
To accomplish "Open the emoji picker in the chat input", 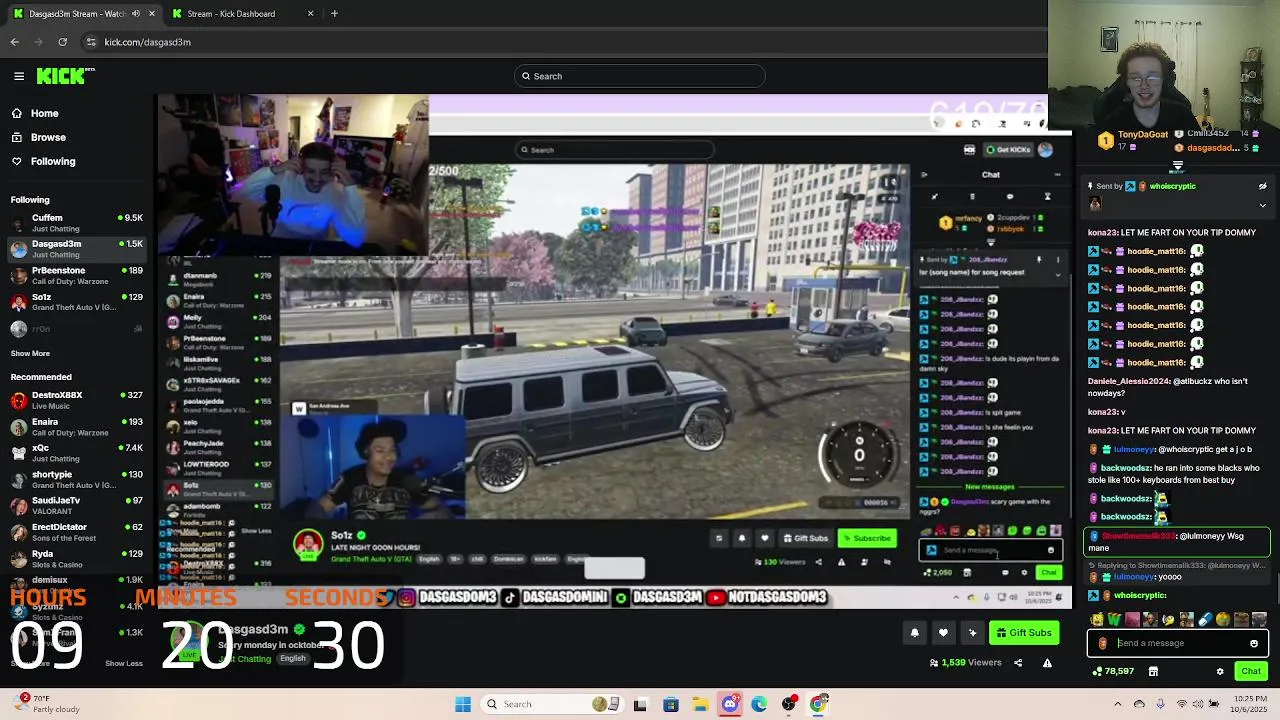I will pos(1254,643).
